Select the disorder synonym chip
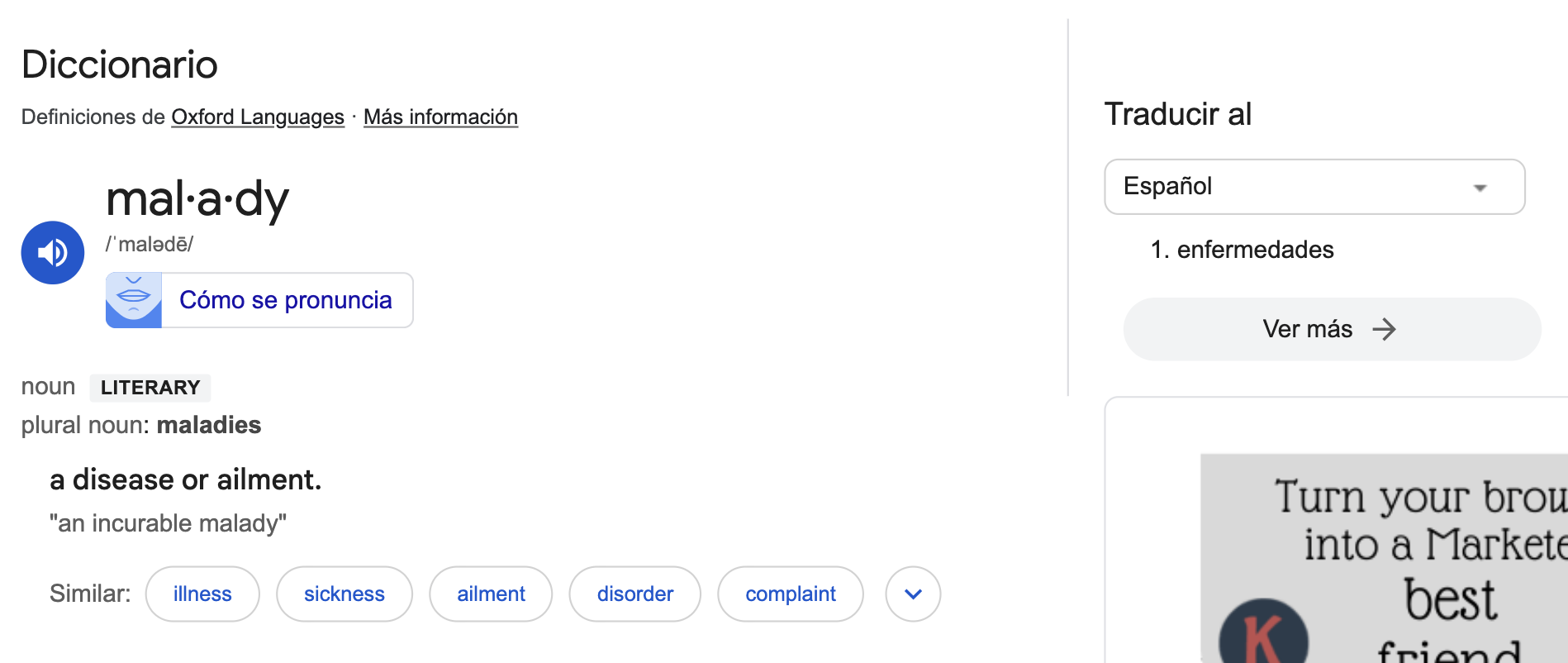Viewport: 1568px width, 663px height. tap(635, 594)
